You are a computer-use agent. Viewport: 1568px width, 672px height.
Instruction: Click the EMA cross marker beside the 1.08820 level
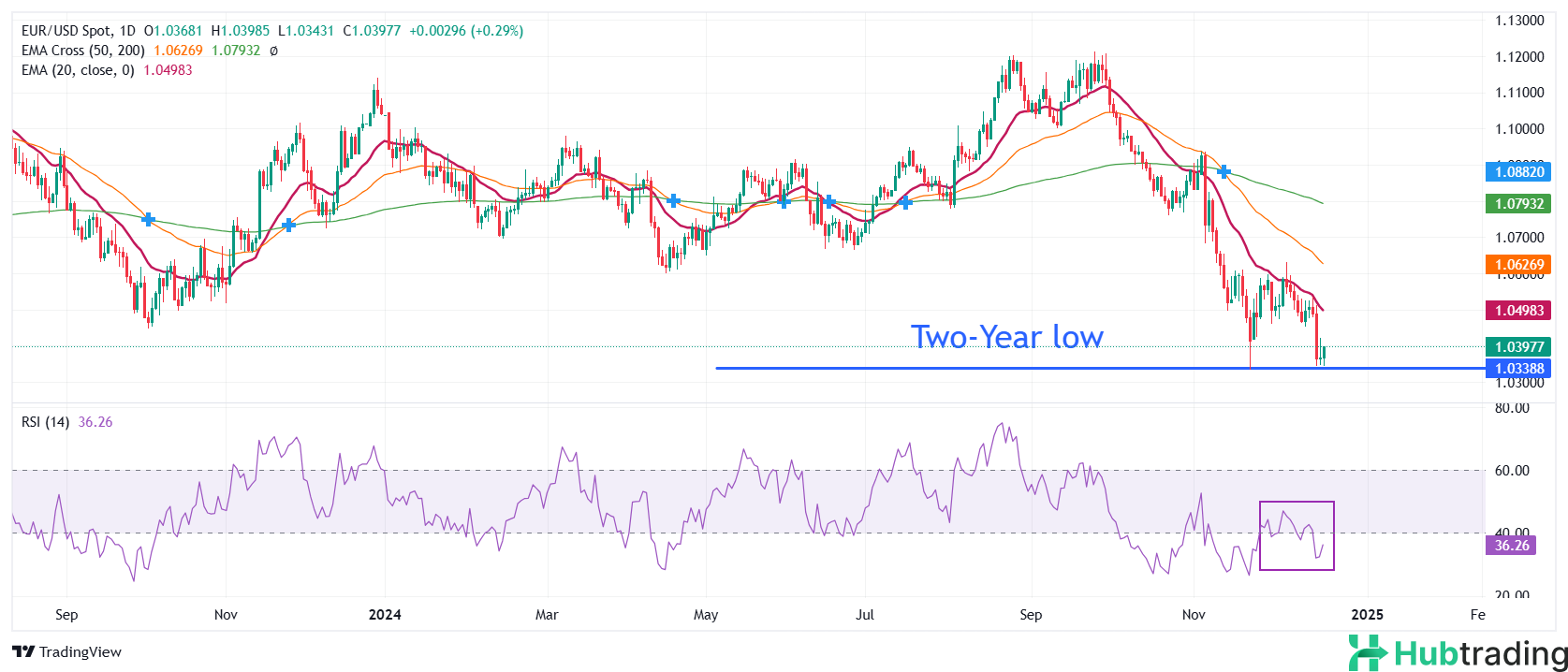click(x=1224, y=171)
